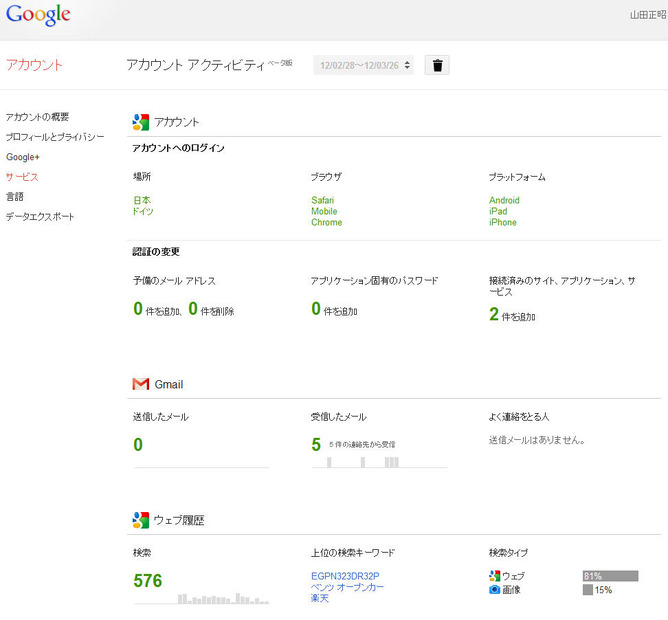
Task: Click iPad platform entry
Action: pos(498,211)
